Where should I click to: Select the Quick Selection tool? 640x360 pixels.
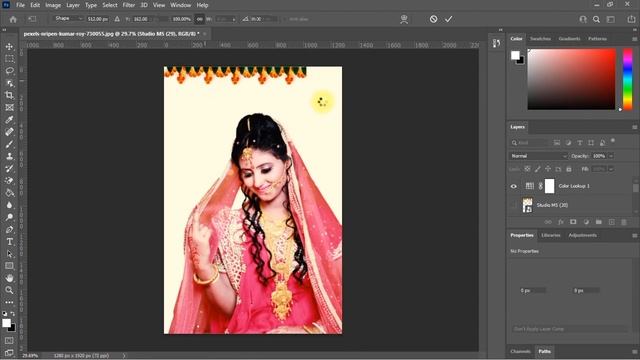pos(9,83)
